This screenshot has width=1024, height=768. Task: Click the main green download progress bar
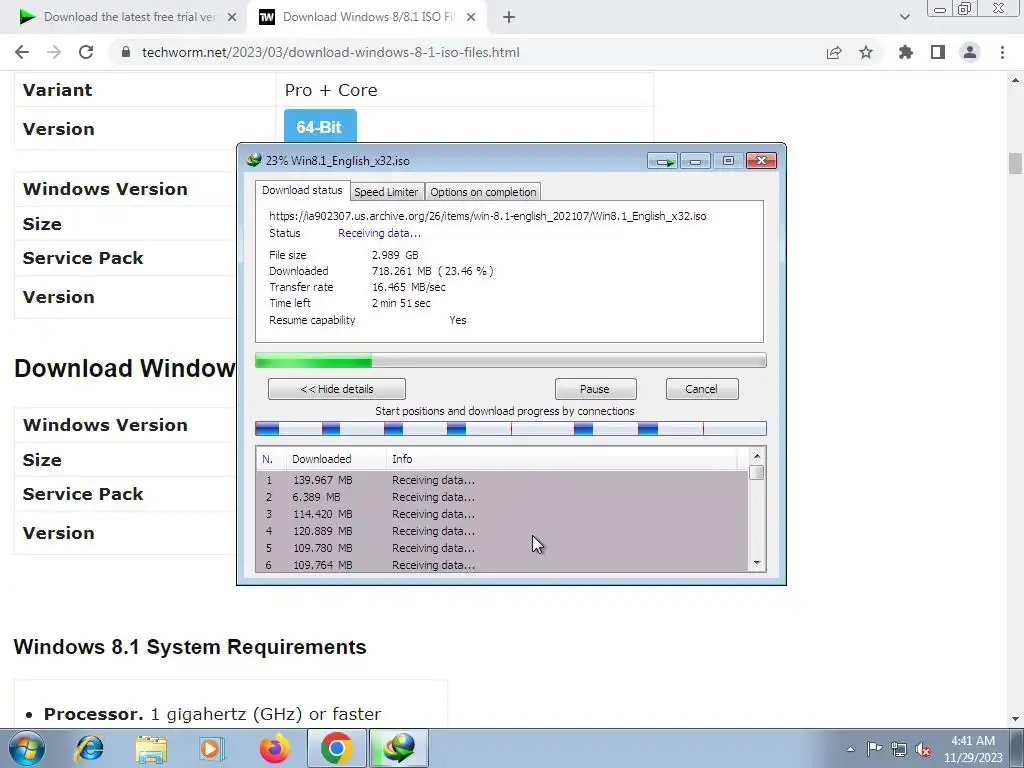(x=511, y=360)
